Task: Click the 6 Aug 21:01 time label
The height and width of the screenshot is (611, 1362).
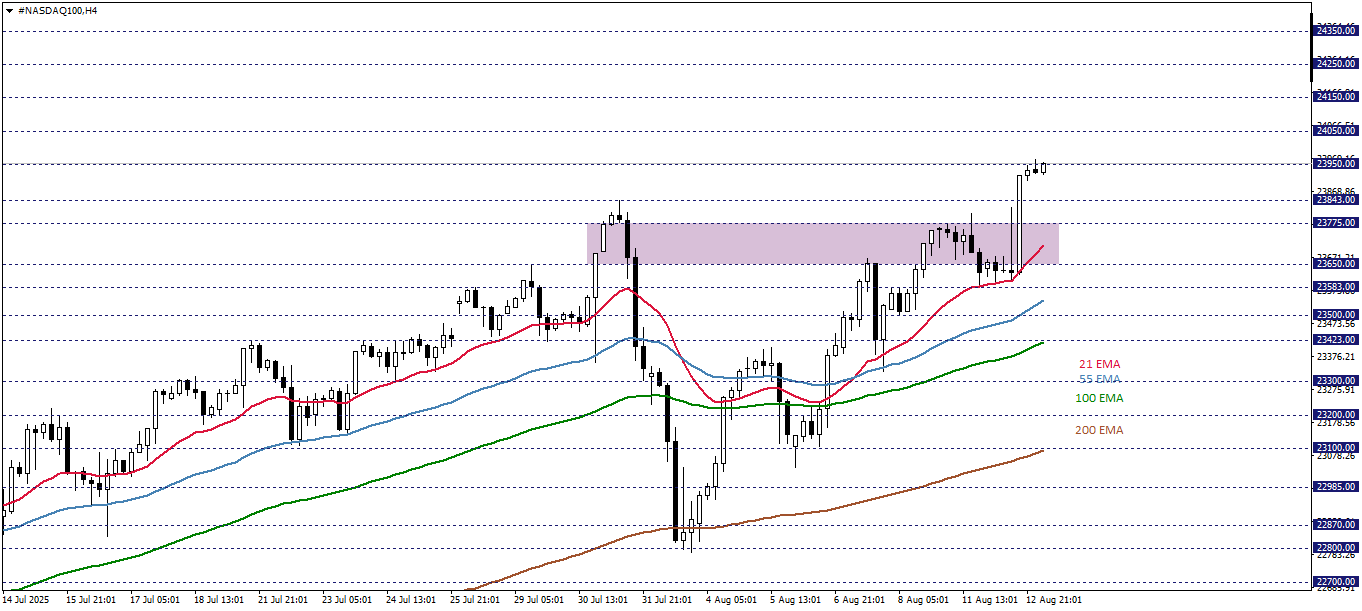Action: (x=858, y=600)
